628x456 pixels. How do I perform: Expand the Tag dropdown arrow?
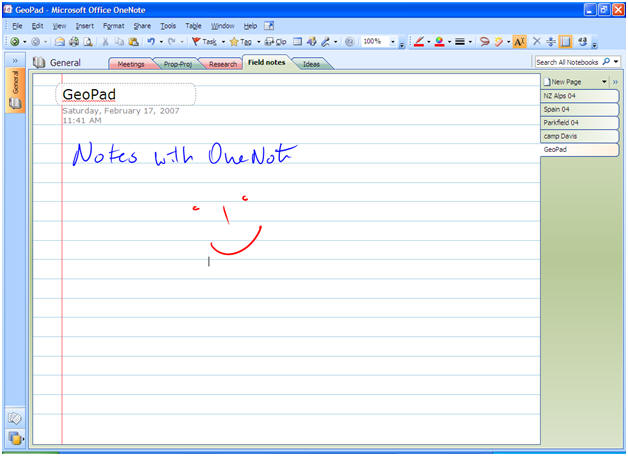pos(258,42)
